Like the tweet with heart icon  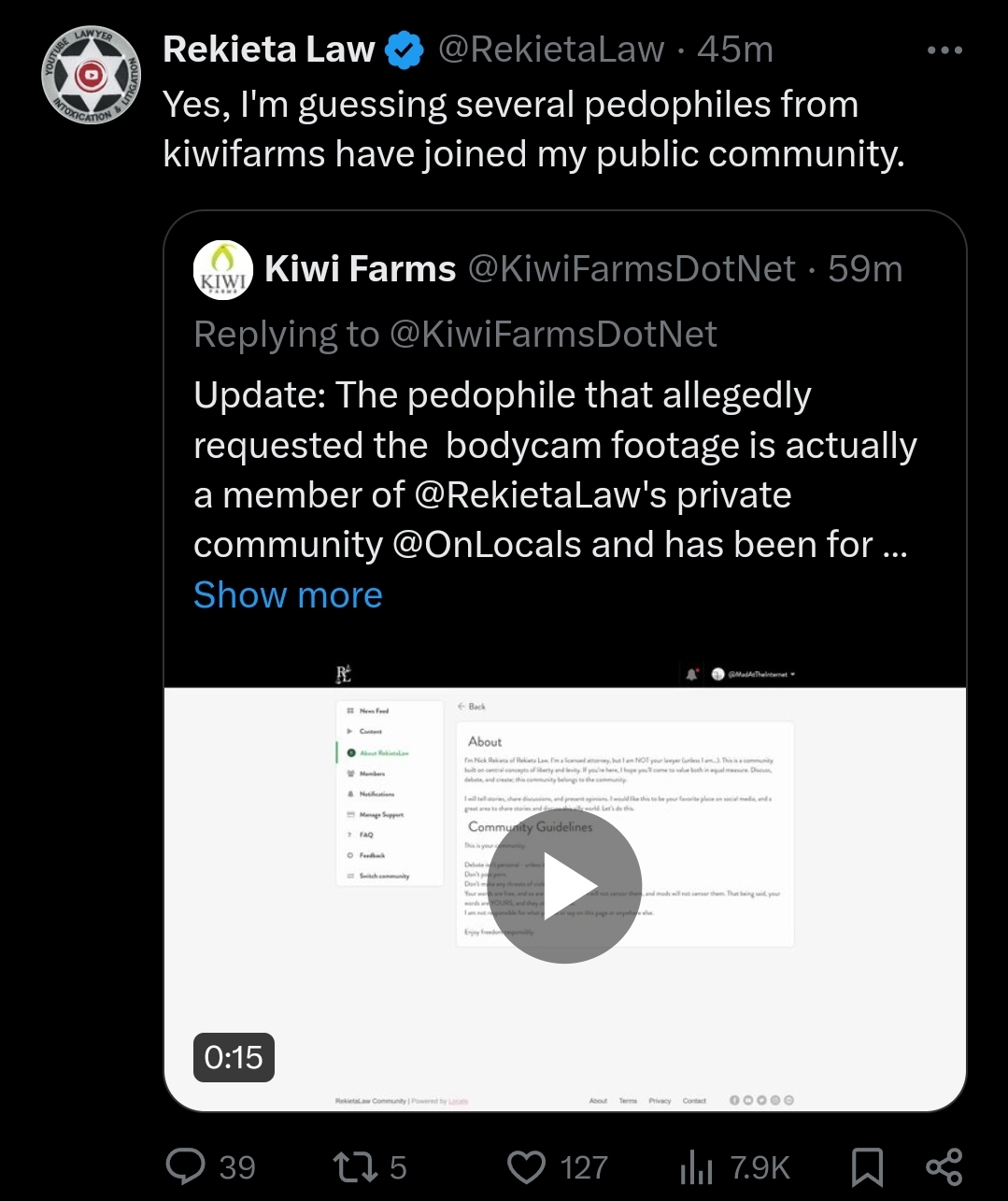(x=526, y=1167)
